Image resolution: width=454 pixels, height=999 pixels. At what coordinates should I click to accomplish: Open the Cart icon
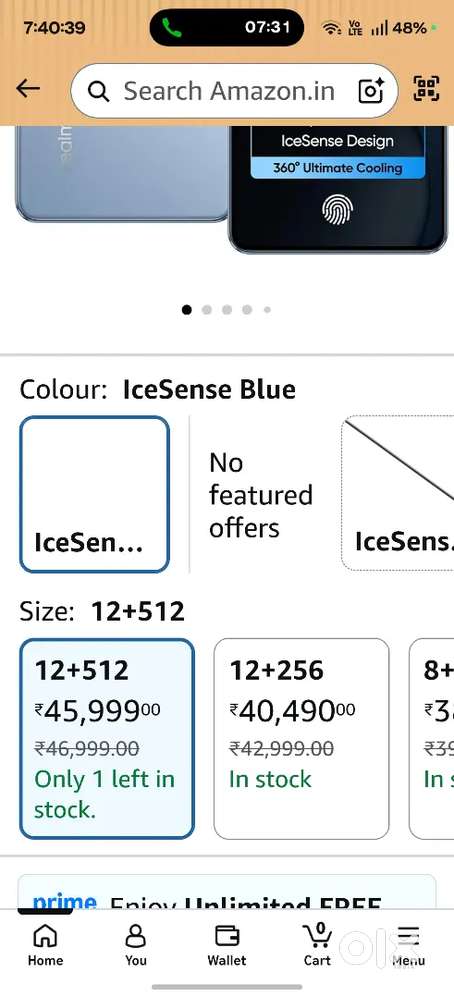pos(317,945)
